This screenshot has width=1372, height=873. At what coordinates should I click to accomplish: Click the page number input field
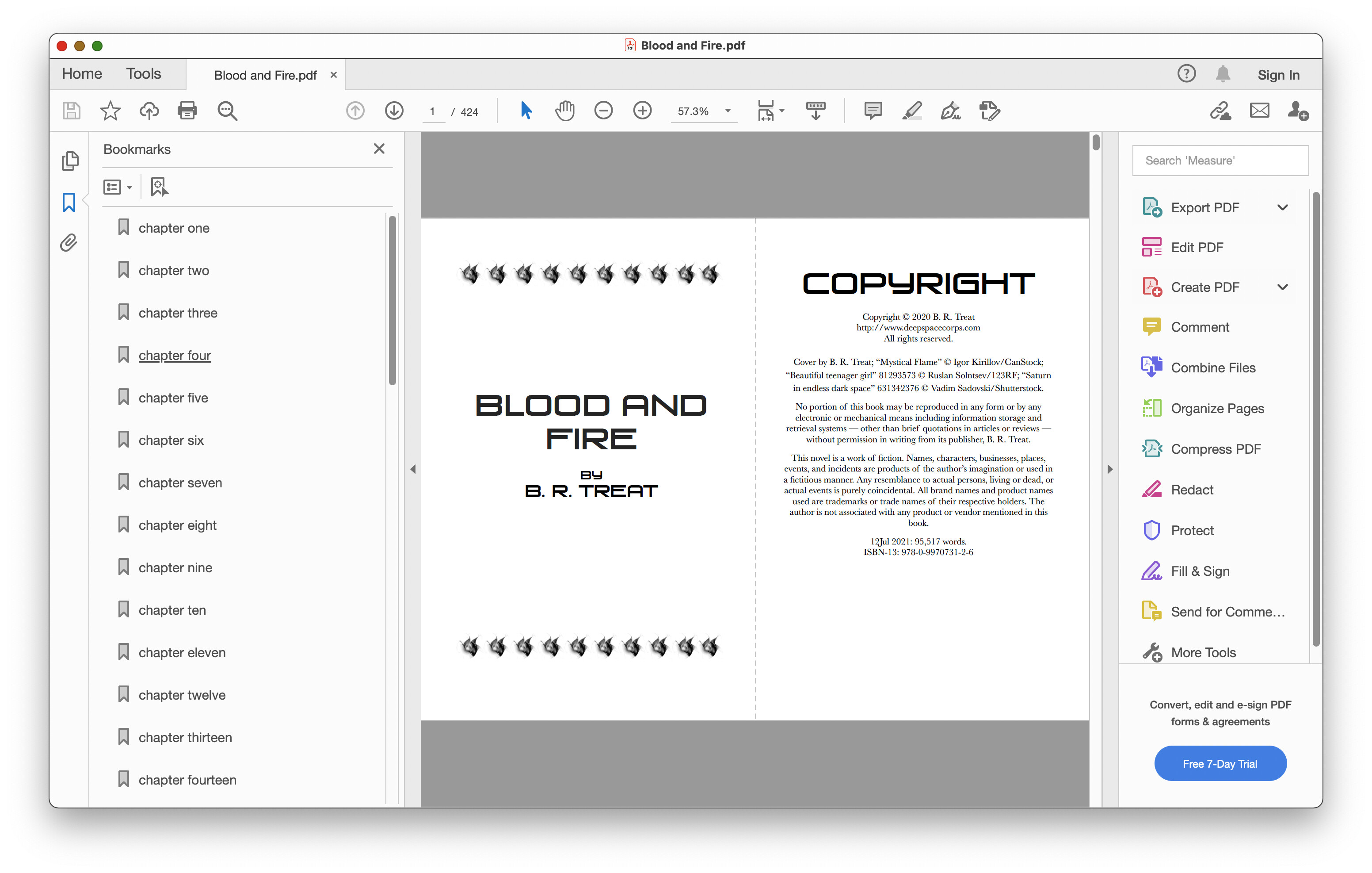pos(432,111)
